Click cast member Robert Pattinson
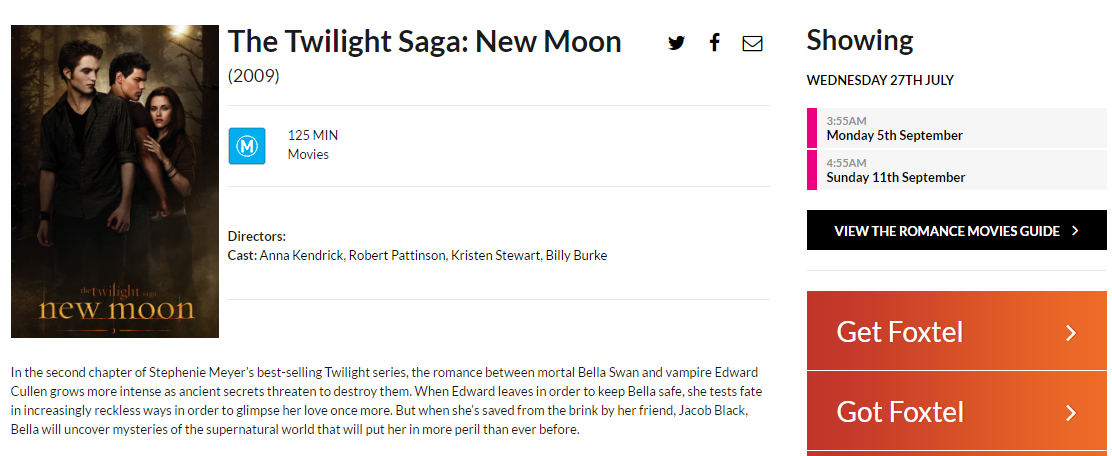 click(x=398, y=256)
